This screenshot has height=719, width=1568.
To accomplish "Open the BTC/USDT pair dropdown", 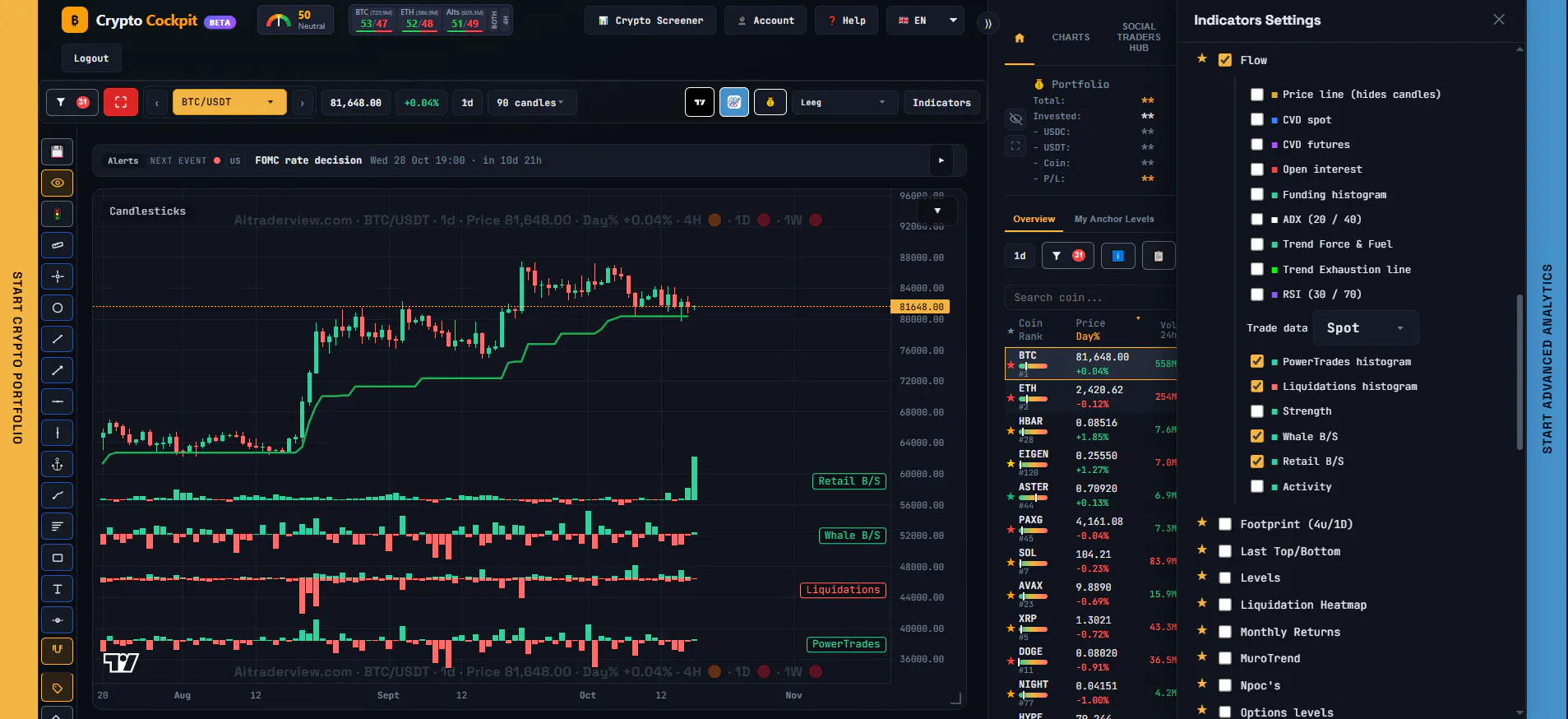I will (229, 102).
